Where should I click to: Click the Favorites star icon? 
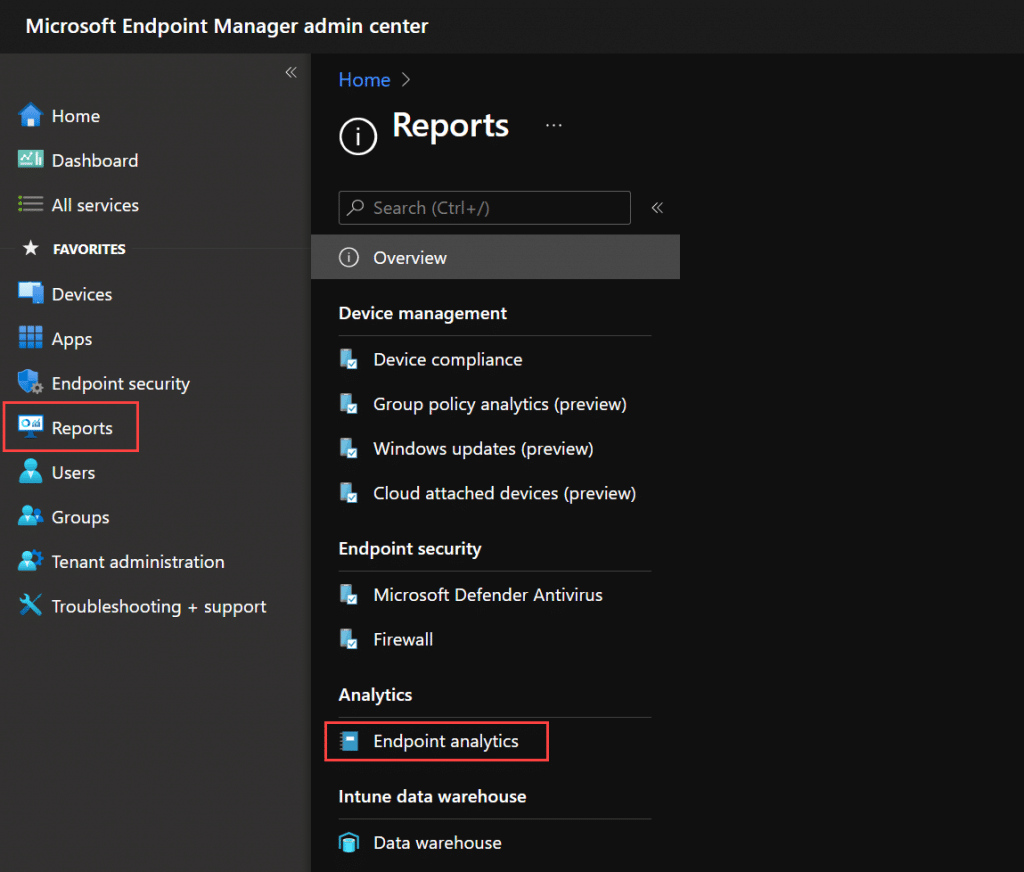30,248
